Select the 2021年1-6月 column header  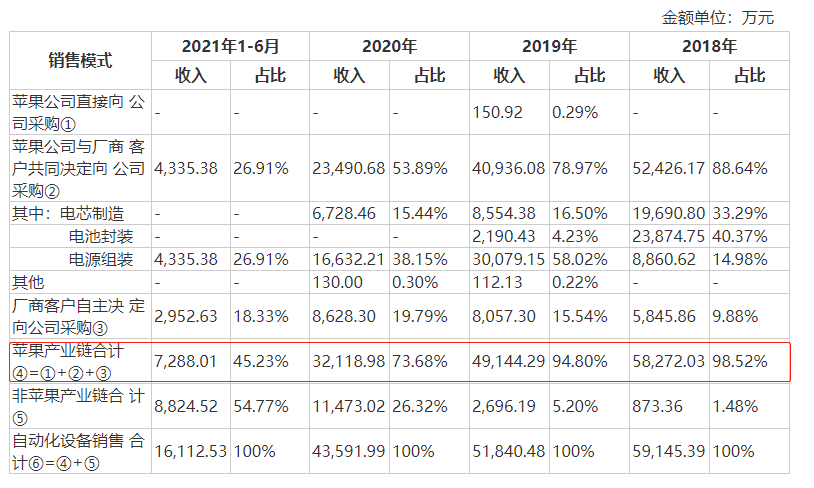point(230,46)
